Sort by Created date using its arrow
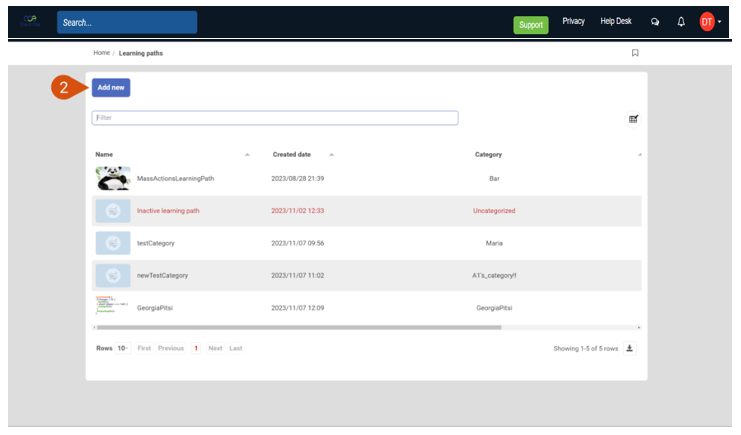The height and width of the screenshot is (435, 741). tap(331, 155)
